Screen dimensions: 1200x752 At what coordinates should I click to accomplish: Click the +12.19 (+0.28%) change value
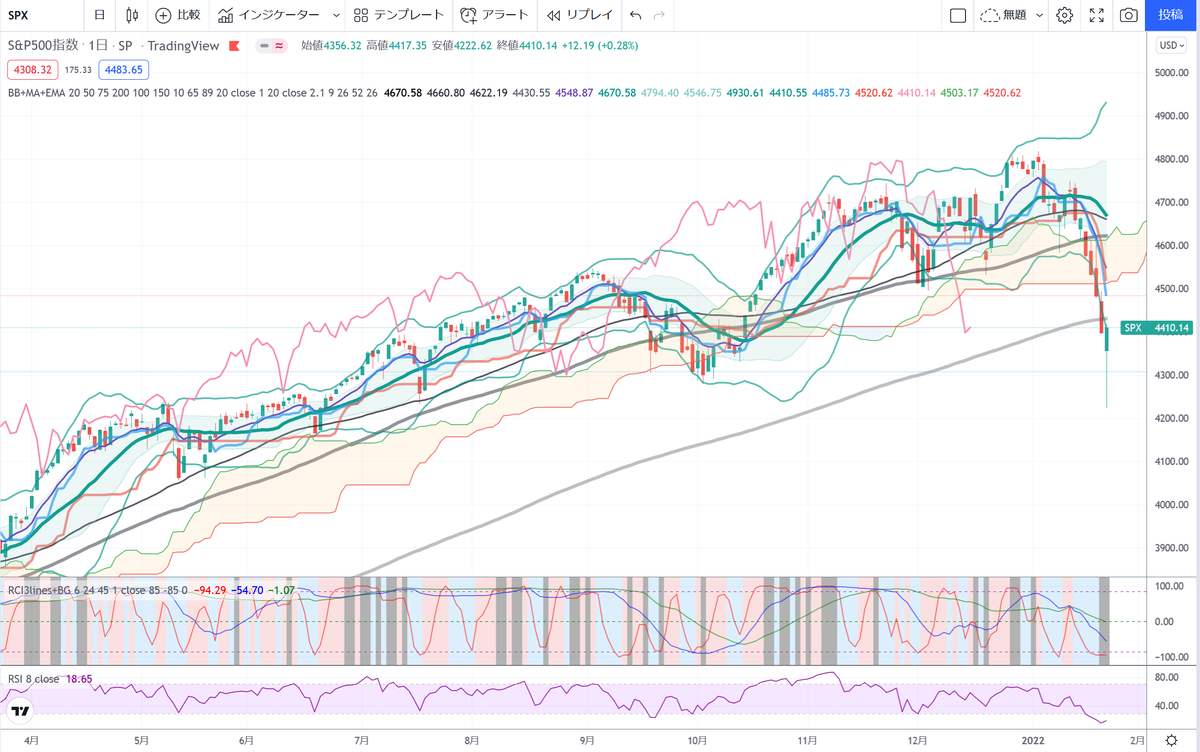(x=600, y=46)
